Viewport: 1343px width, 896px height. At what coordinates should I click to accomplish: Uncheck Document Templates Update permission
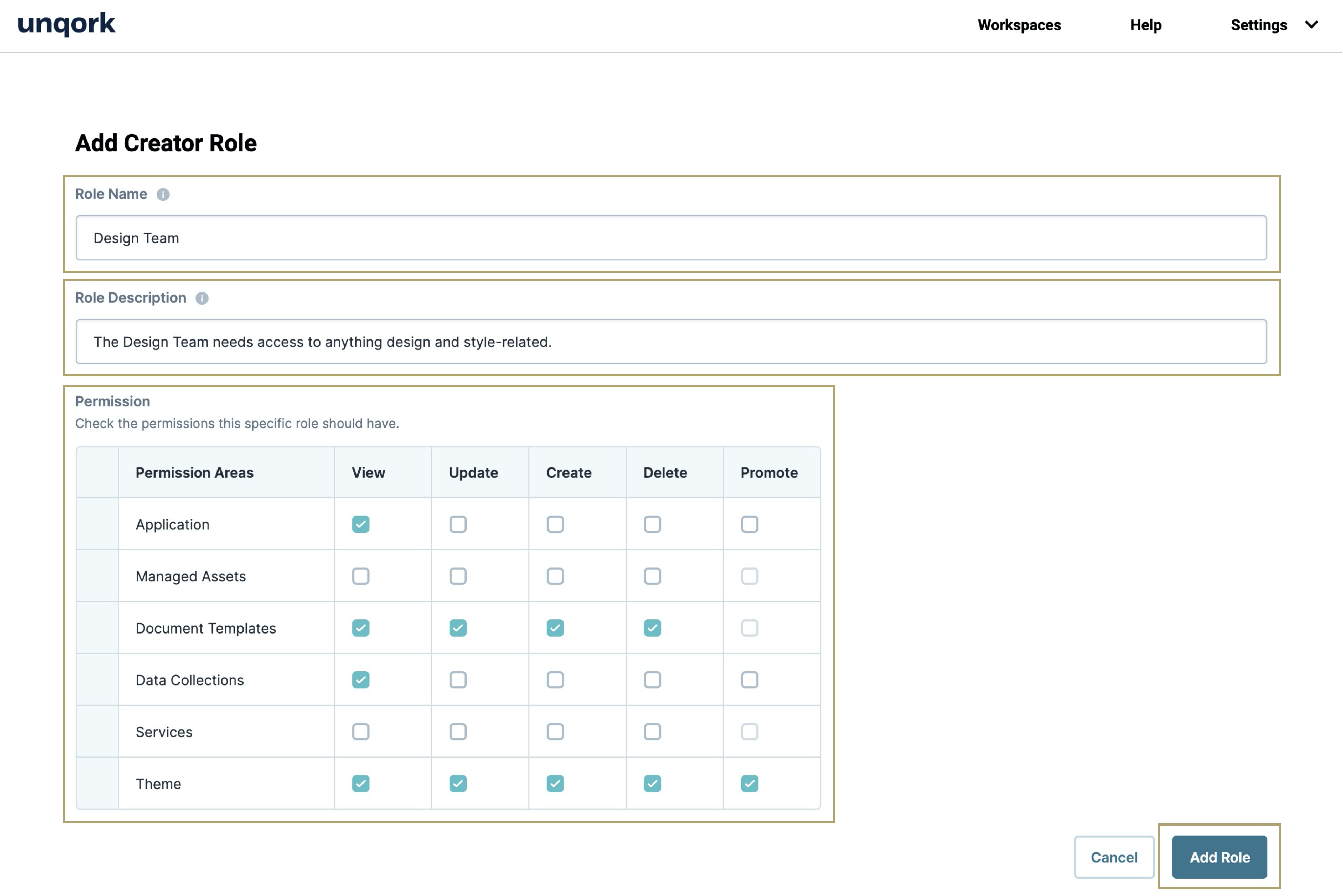(x=458, y=628)
